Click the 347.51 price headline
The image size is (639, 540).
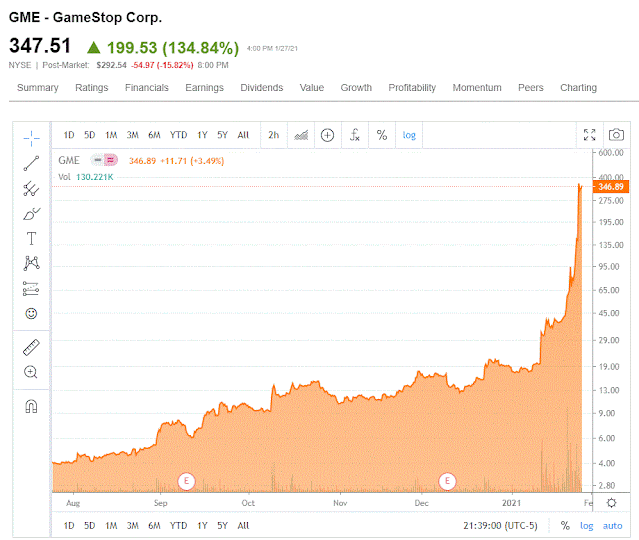click(40, 46)
